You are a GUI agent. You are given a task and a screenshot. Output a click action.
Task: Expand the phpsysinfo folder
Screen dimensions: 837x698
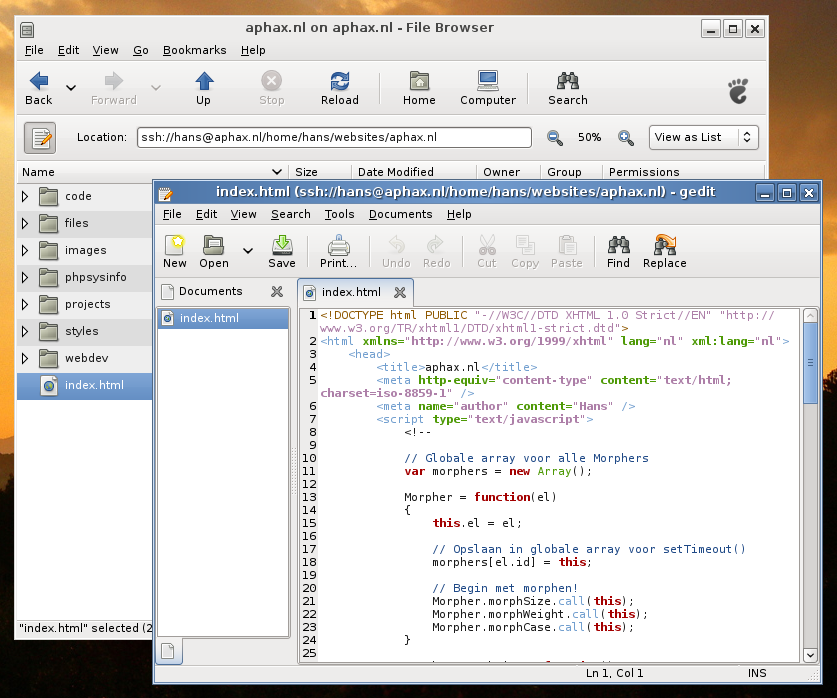[x=25, y=277]
